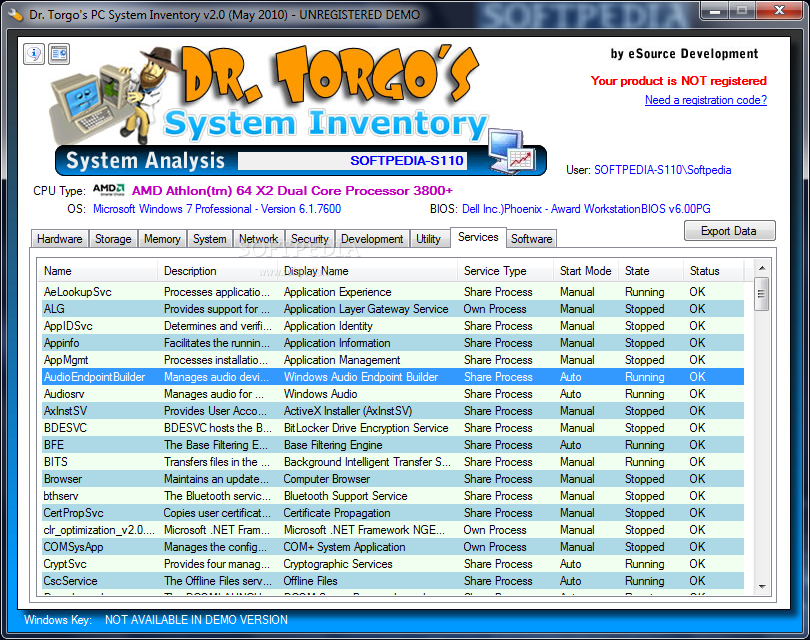Open the Network tab

[258, 239]
